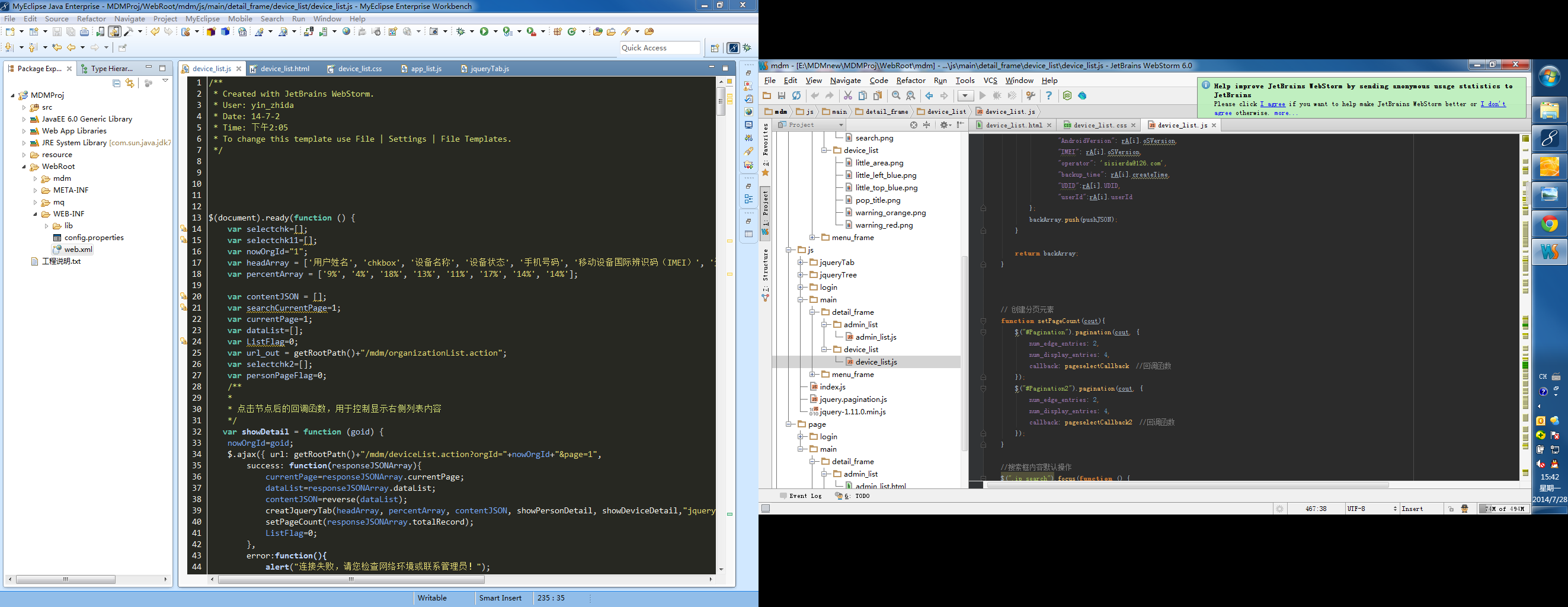Click the Debug bug icon in MyEclipse toolbar
1568x607 pixels.
click(461, 31)
